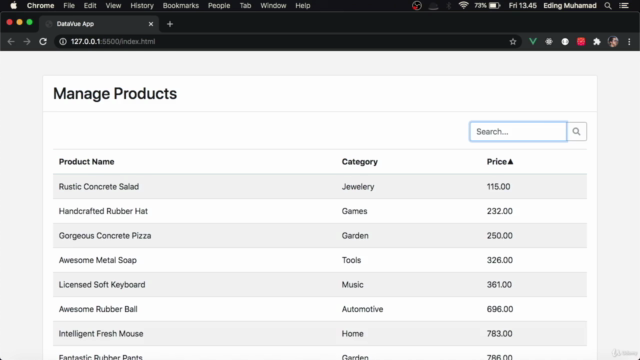Click the 326.00 price cell

tap(500, 260)
